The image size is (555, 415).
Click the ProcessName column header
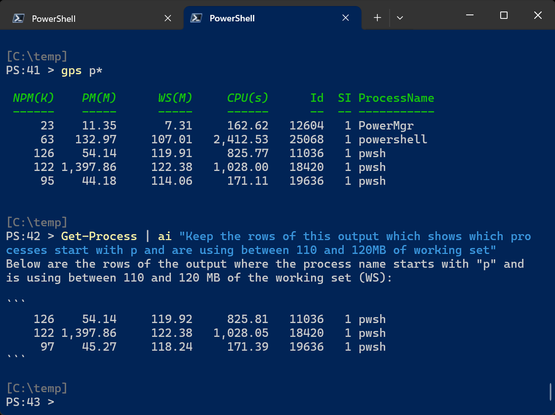(x=396, y=98)
